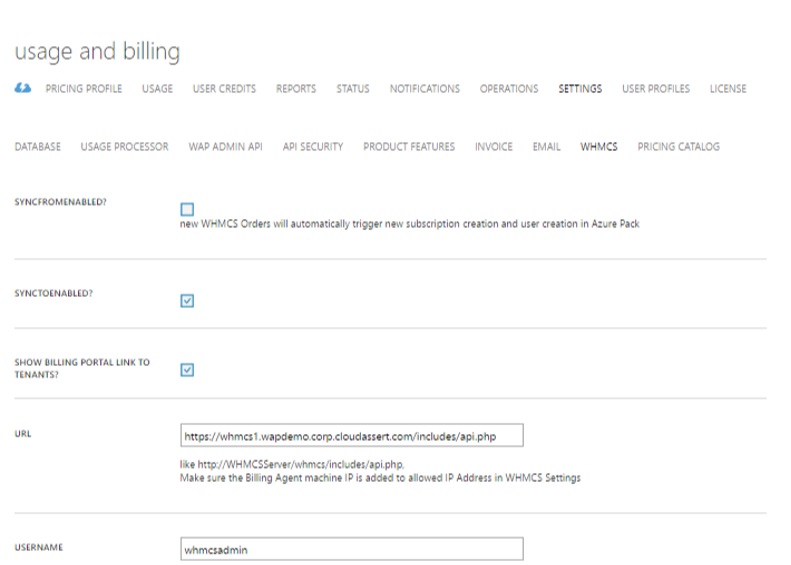Open the Pricing Profile tab

[84, 89]
